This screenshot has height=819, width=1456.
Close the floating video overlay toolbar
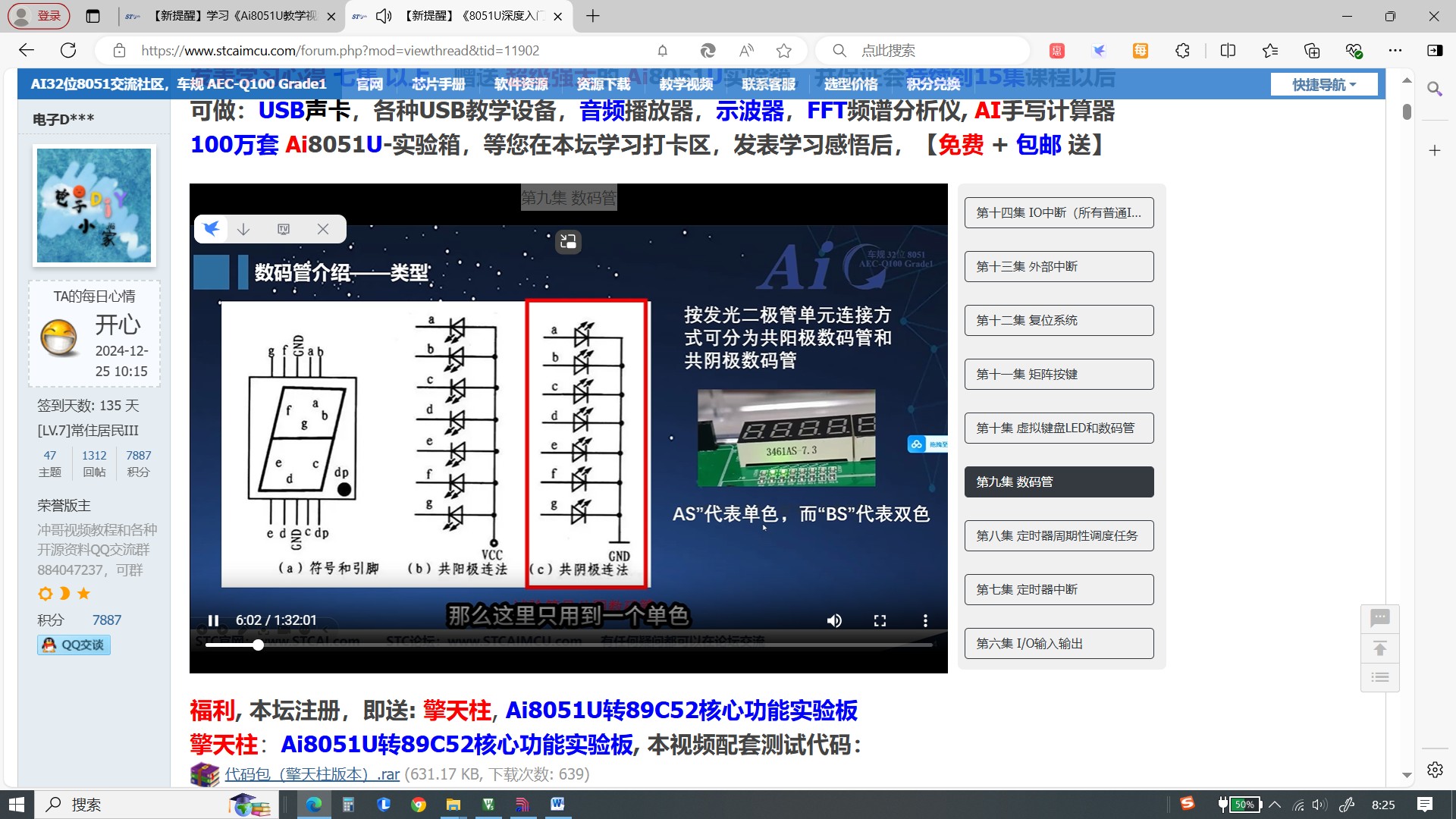pos(323,229)
